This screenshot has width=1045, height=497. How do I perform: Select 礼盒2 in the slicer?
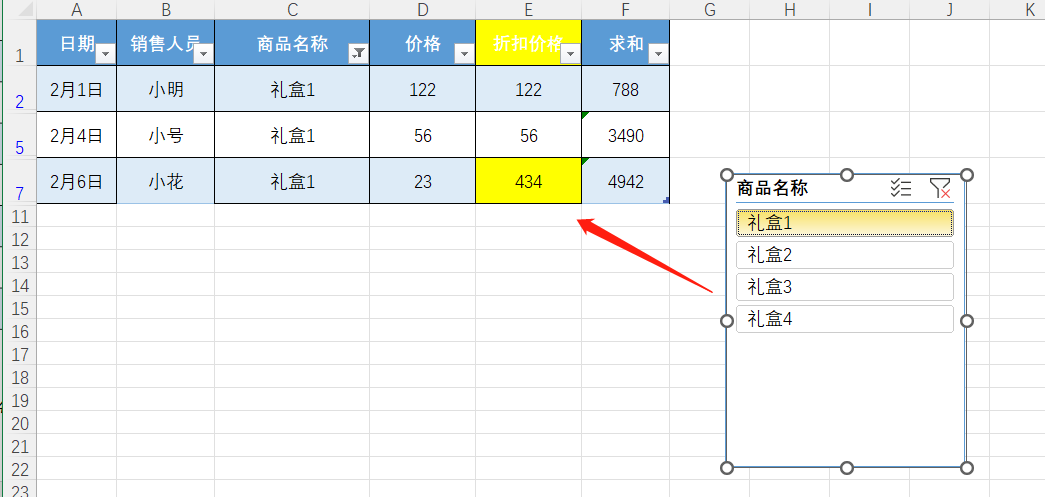[x=845, y=255]
